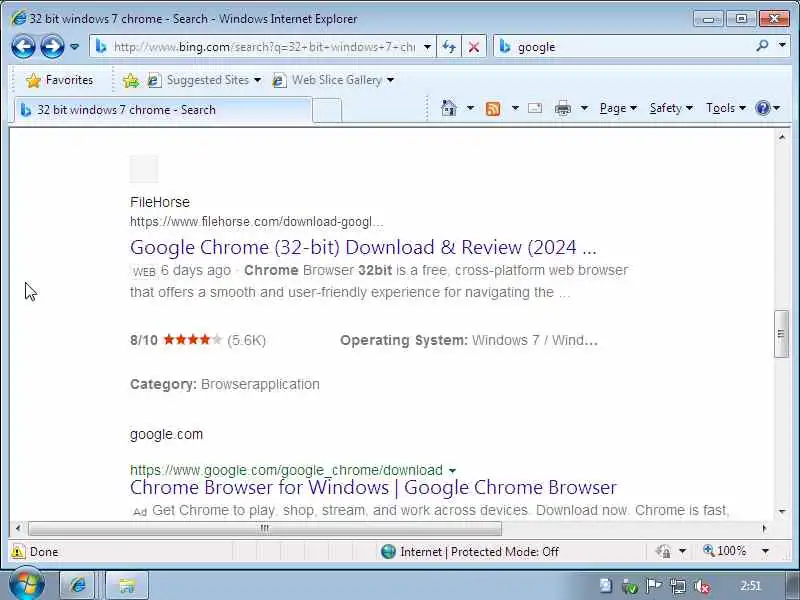
Task: Click the Home icon
Action: click(448, 108)
